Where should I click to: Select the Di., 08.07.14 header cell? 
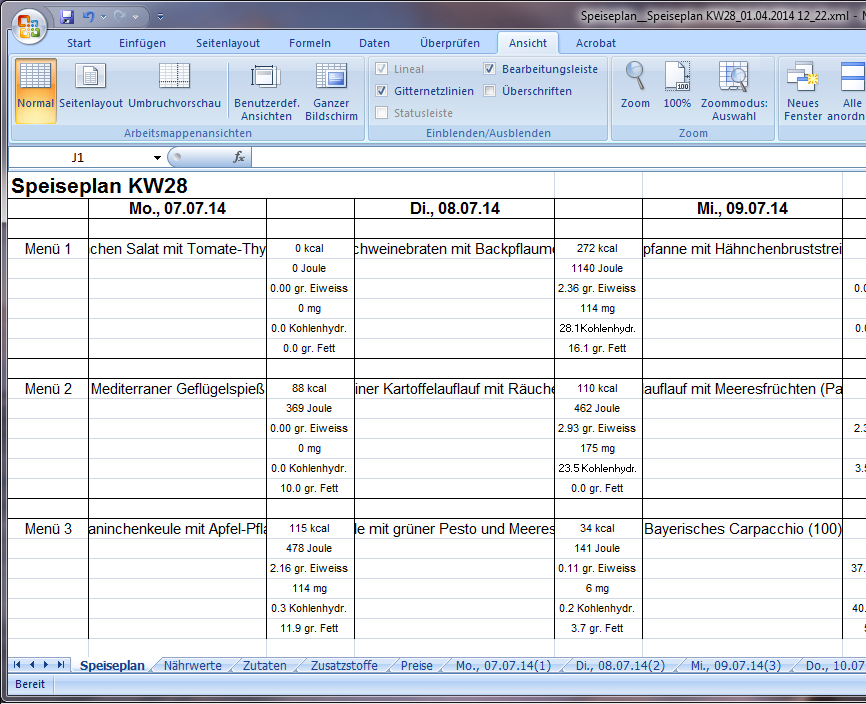coord(455,208)
